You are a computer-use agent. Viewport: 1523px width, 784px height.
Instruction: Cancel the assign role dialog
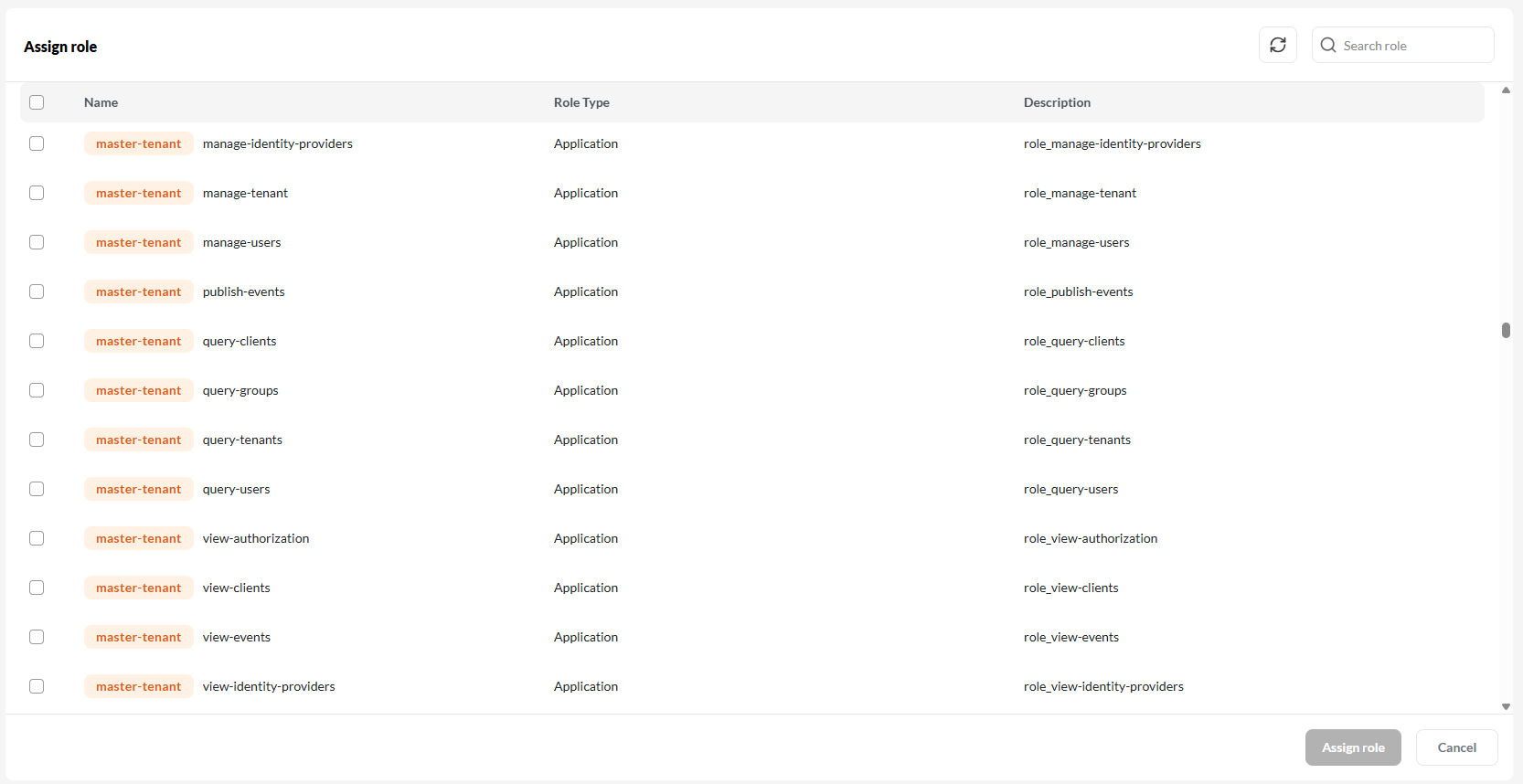point(1456,747)
